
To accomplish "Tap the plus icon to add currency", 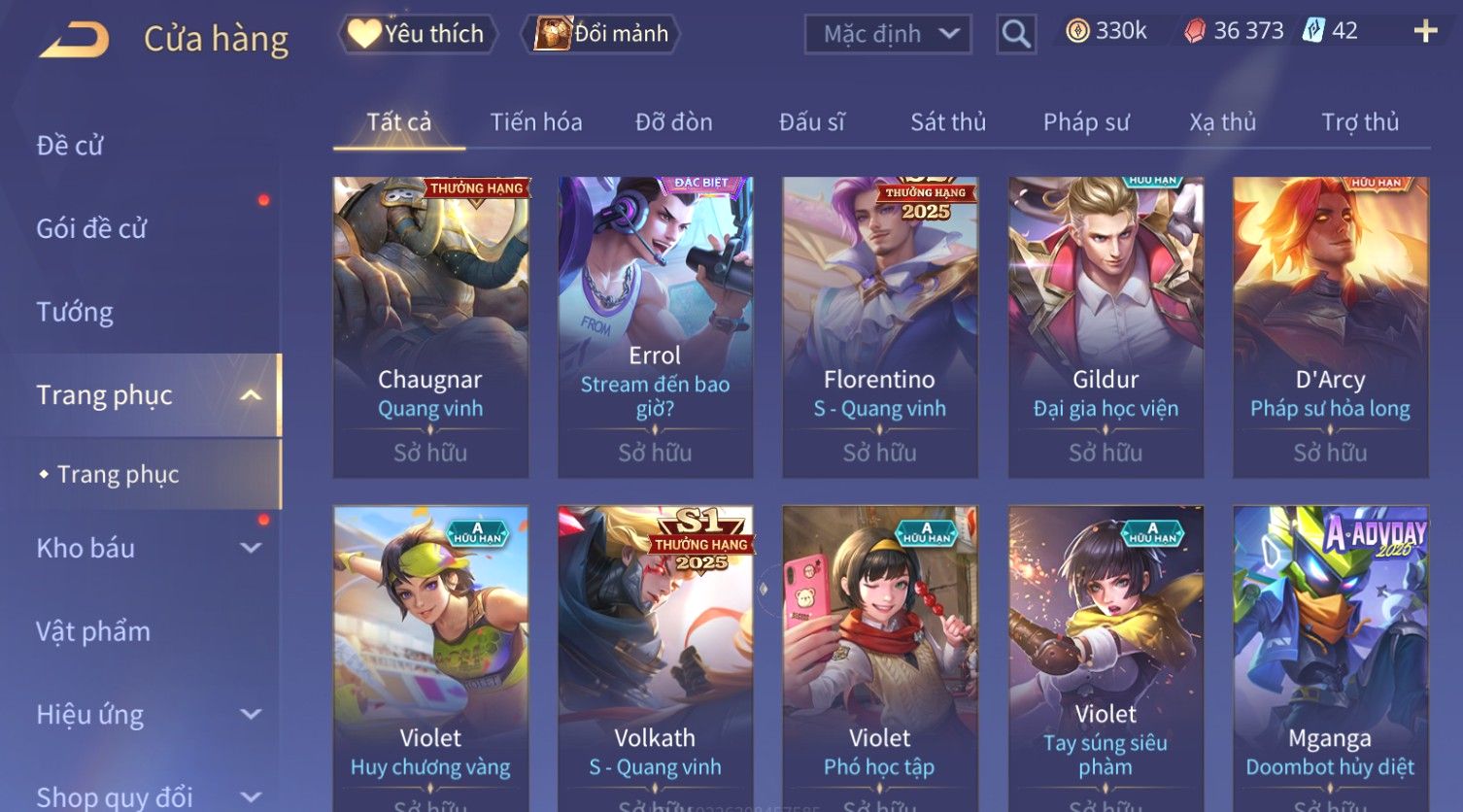I will coord(1425,32).
